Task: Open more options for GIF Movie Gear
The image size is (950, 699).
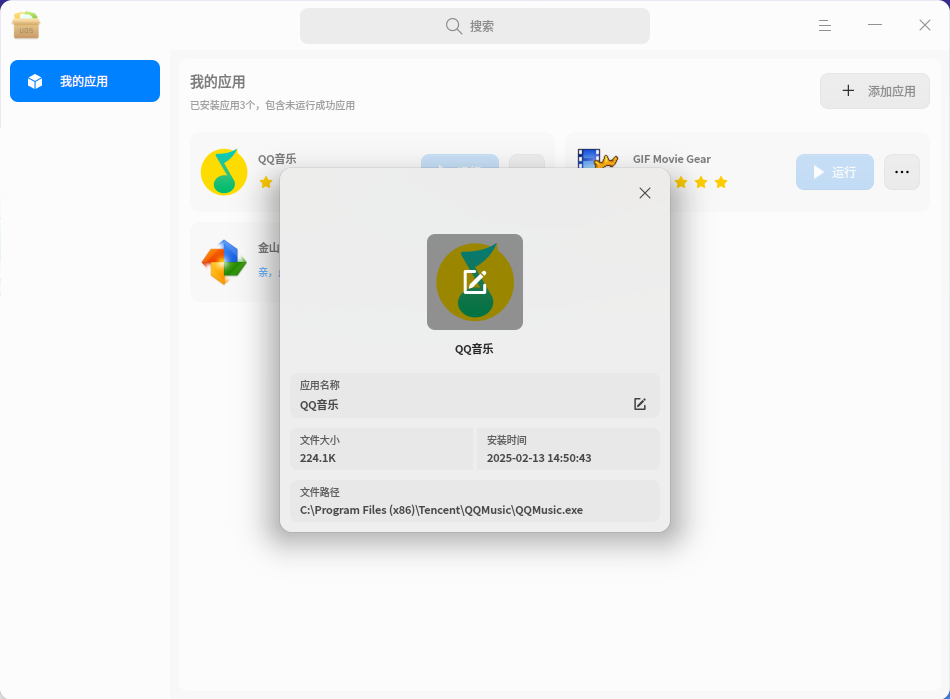Action: [x=902, y=172]
